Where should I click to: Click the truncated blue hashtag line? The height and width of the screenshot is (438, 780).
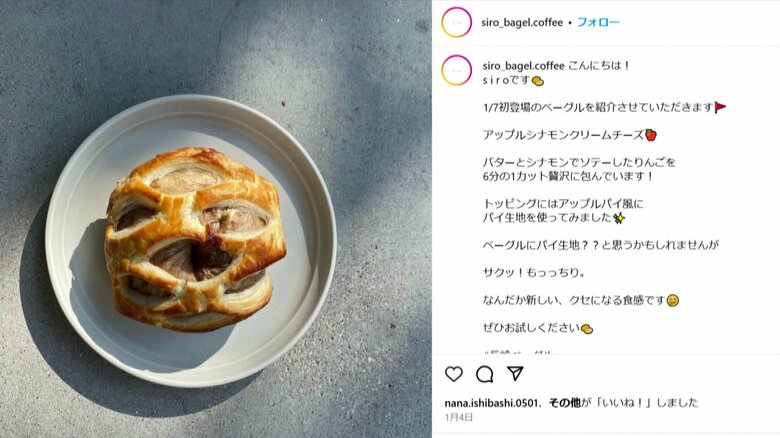(517, 352)
